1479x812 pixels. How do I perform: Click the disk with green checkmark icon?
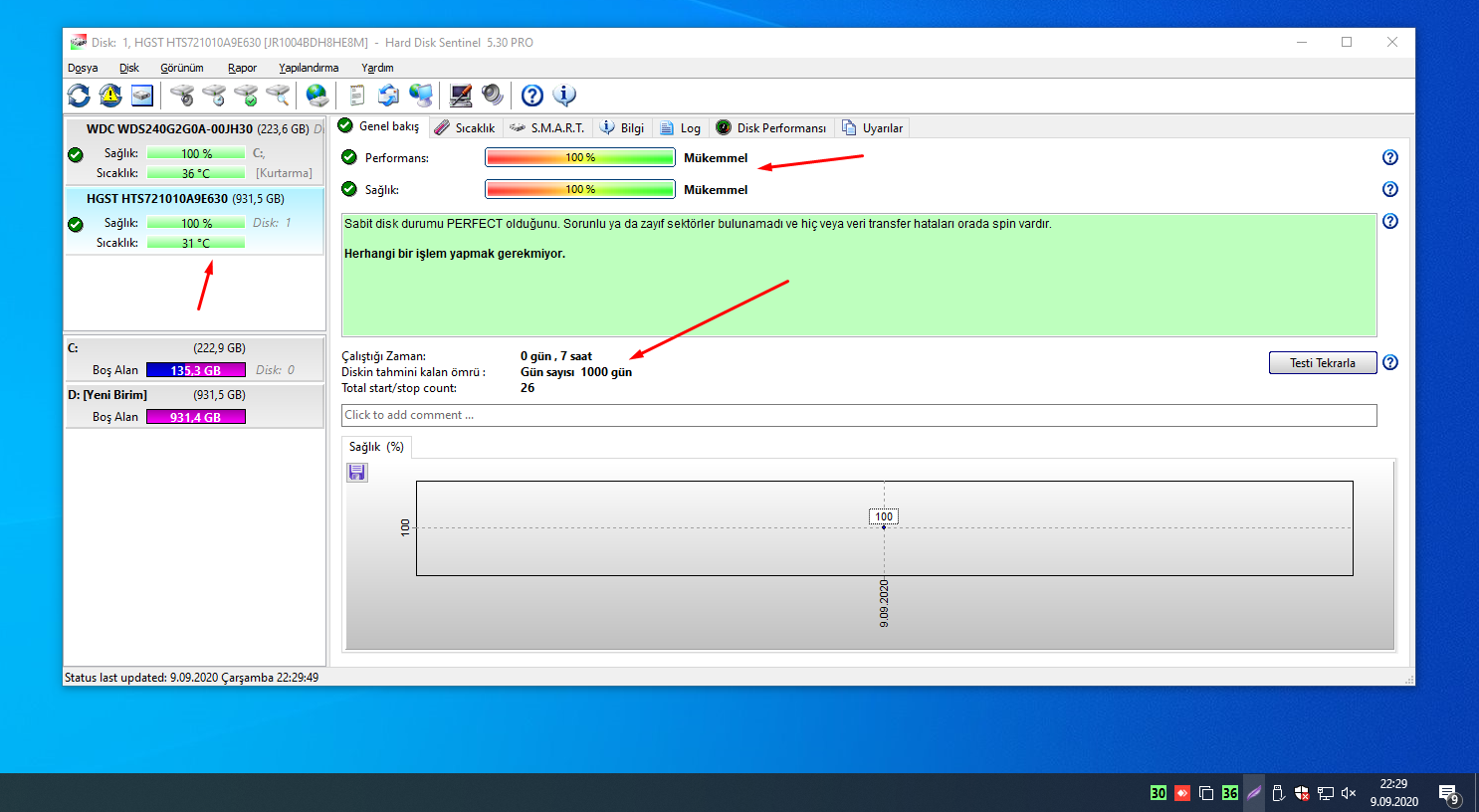(x=246, y=96)
